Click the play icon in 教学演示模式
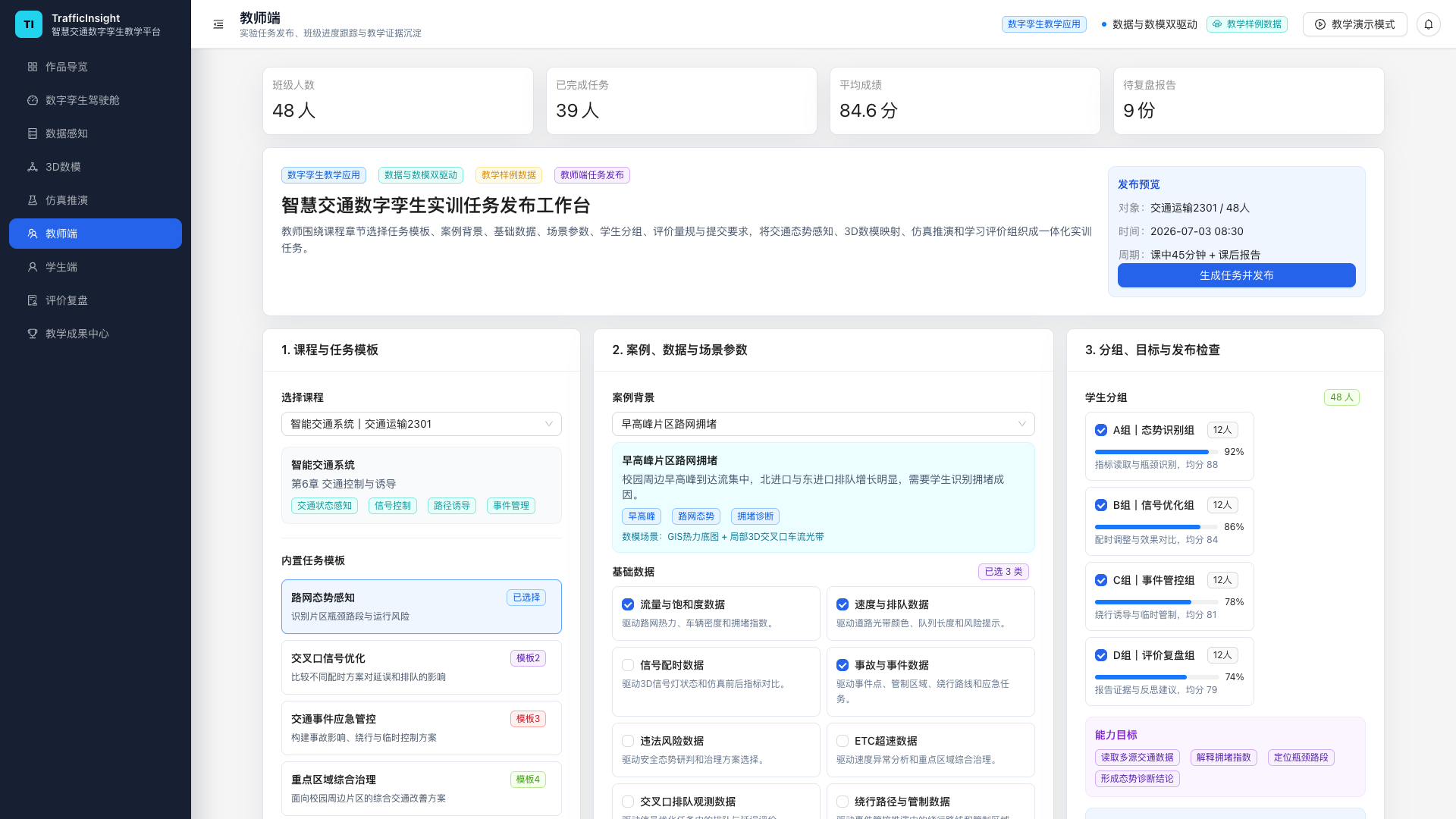 tap(1320, 24)
